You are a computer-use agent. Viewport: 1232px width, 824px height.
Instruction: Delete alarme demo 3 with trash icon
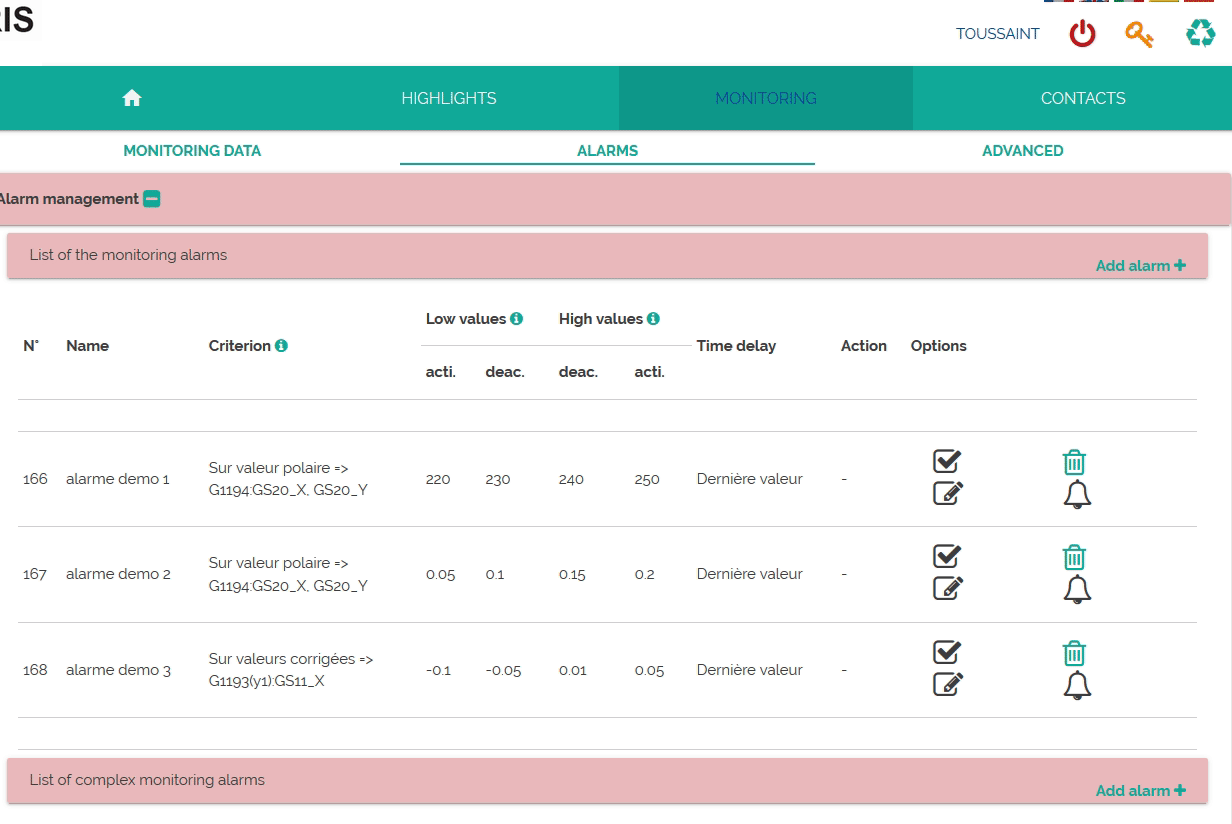pyautogui.click(x=1074, y=653)
